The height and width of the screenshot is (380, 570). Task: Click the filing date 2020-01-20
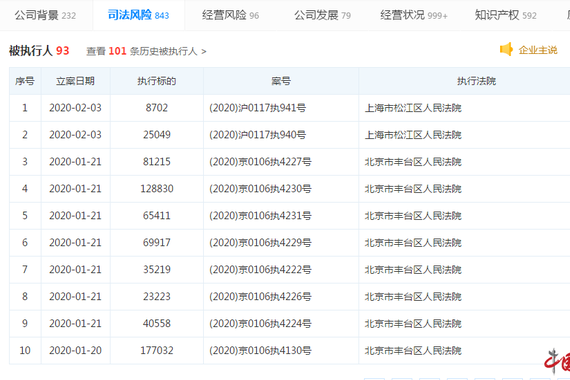[75, 351]
